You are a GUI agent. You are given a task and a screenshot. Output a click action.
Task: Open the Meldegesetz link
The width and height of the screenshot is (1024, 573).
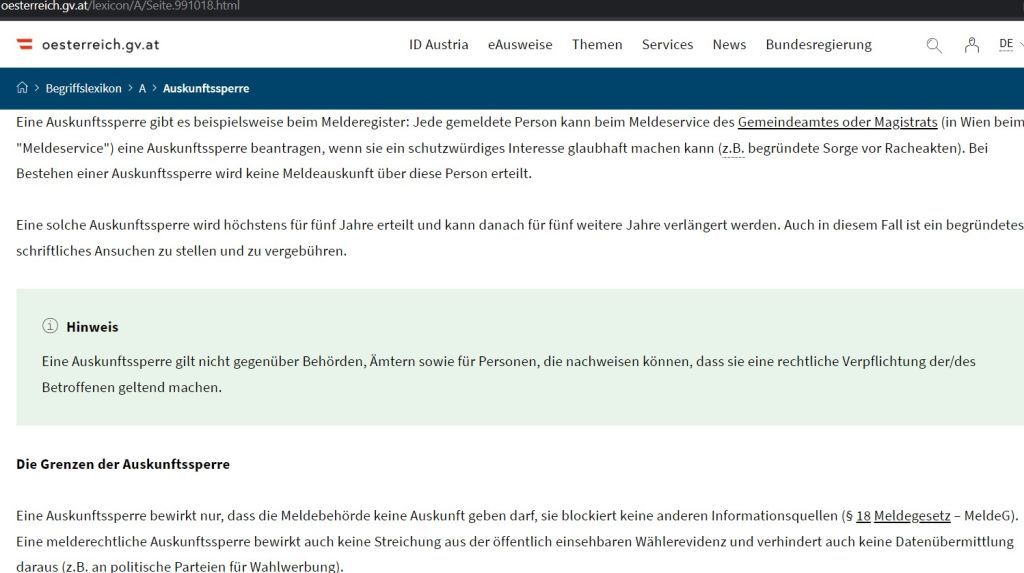(x=912, y=516)
